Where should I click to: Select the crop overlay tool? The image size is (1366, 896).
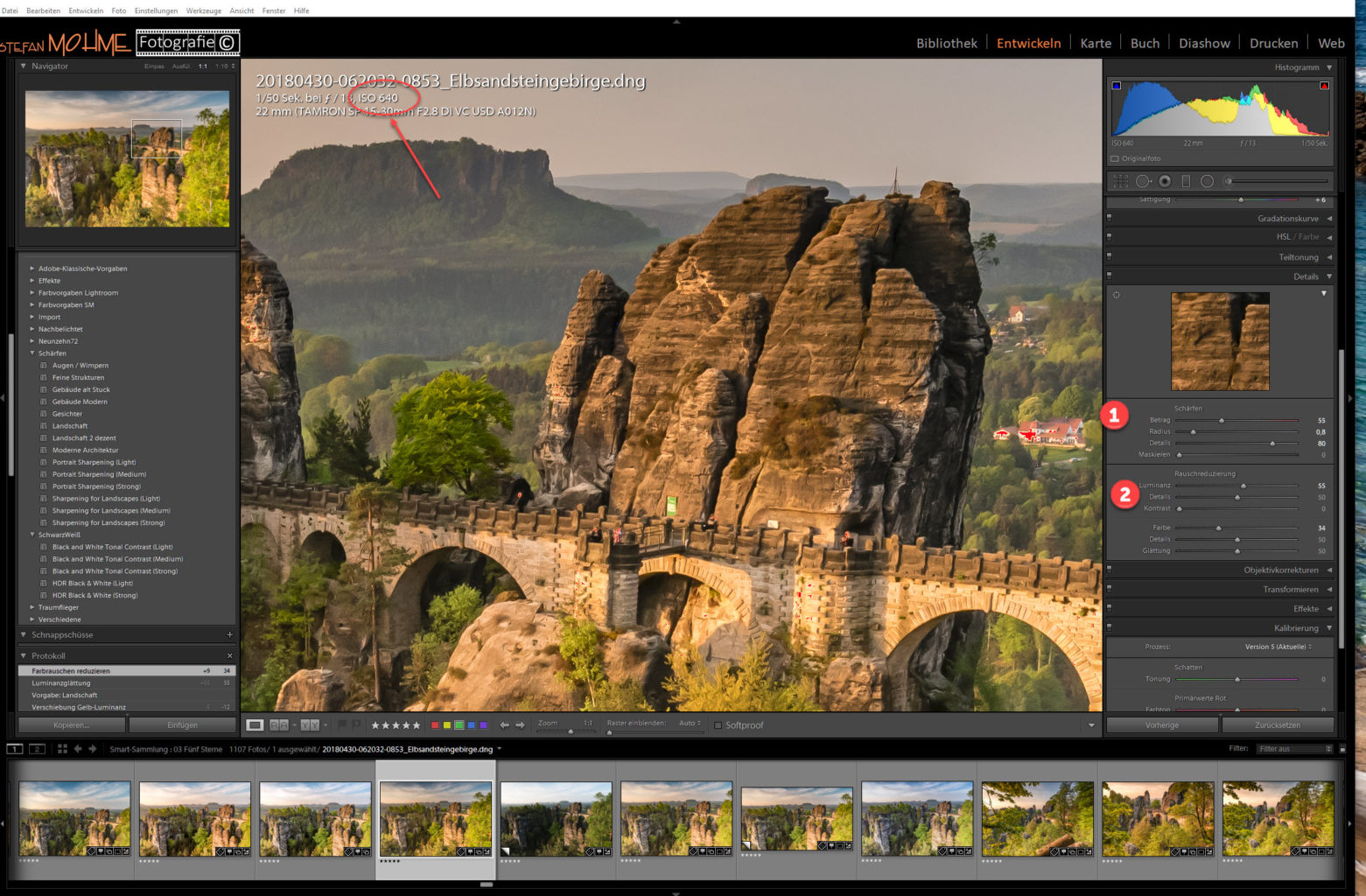[1120, 181]
